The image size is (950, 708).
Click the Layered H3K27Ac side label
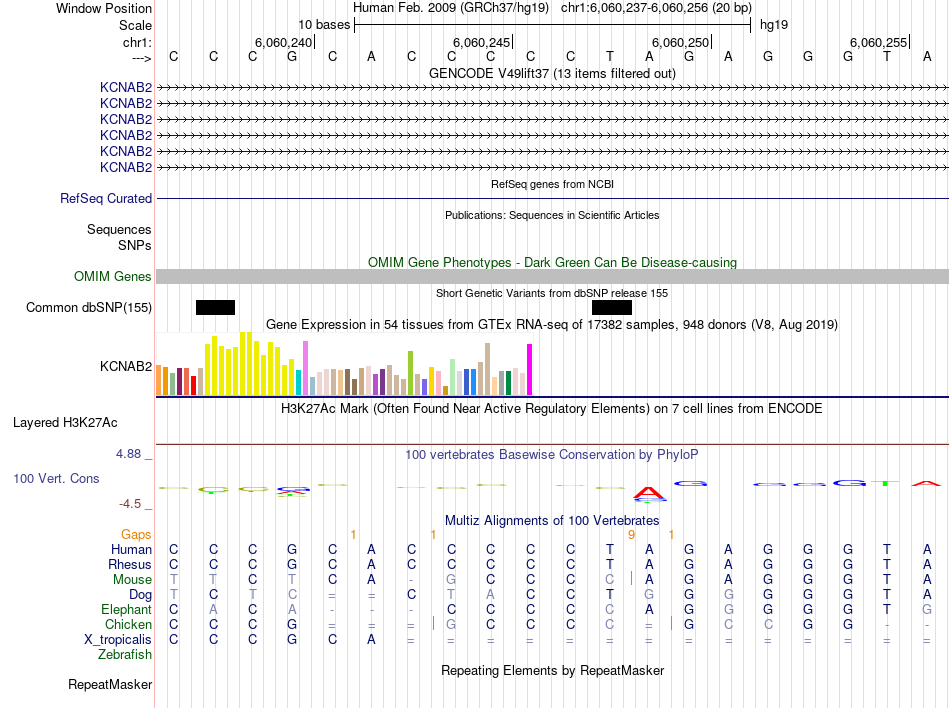pyautogui.click(x=65, y=423)
